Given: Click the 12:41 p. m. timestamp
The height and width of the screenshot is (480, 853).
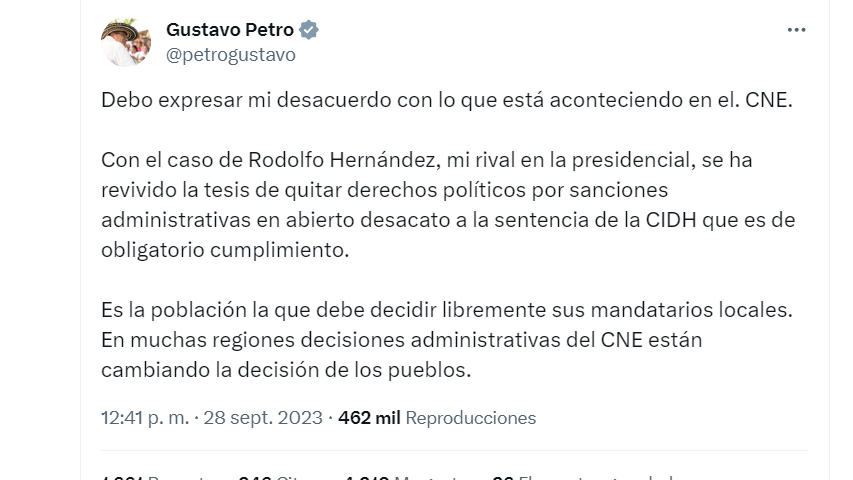Looking at the screenshot, I should pyautogui.click(x=145, y=418).
